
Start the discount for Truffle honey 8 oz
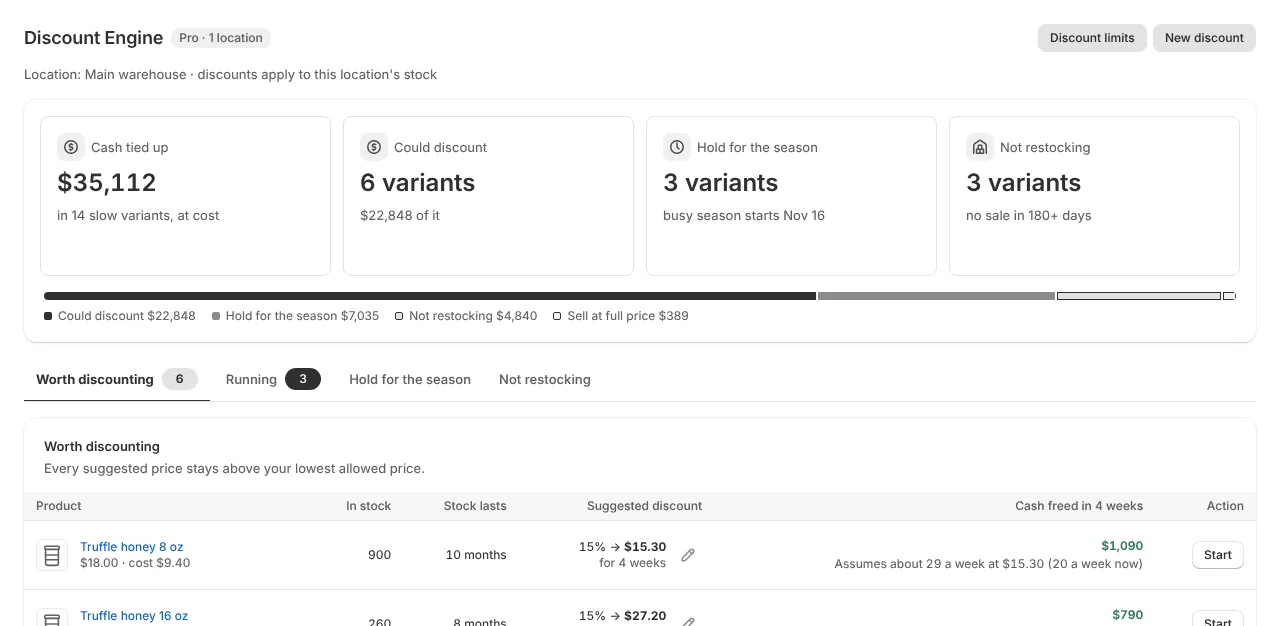coord(1218,555)
